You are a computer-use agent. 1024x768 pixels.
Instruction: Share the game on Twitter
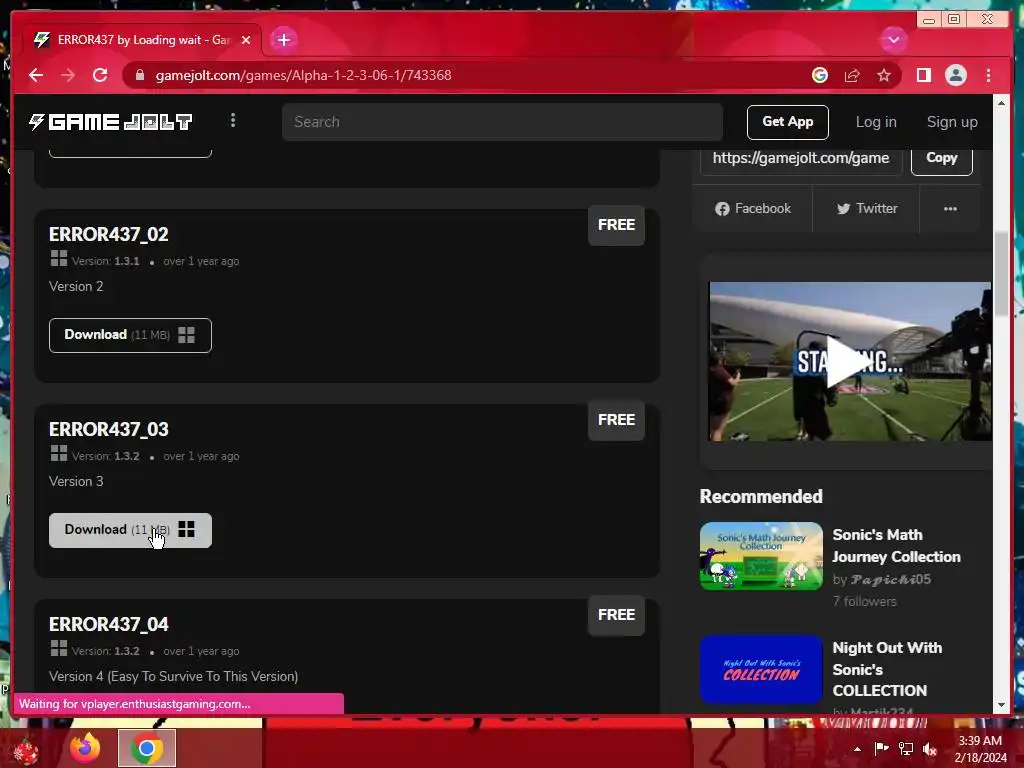(867, 208)
